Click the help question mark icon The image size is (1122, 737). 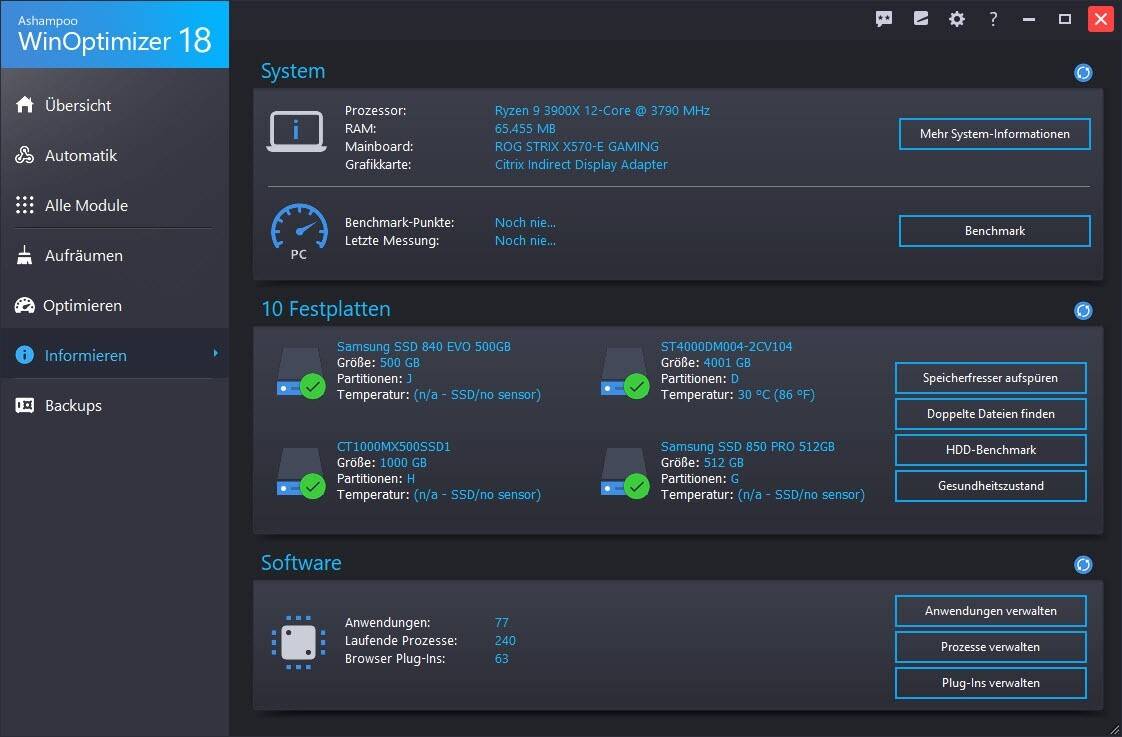tap(993, 19)
